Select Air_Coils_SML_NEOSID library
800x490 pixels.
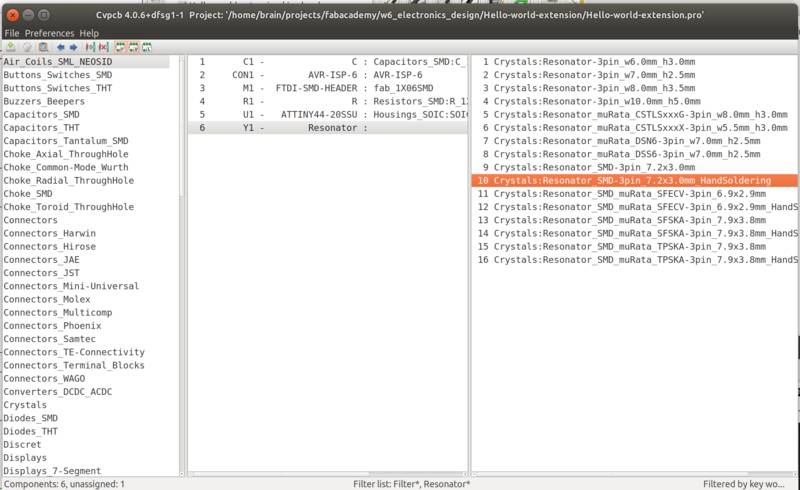coord(86,62)
